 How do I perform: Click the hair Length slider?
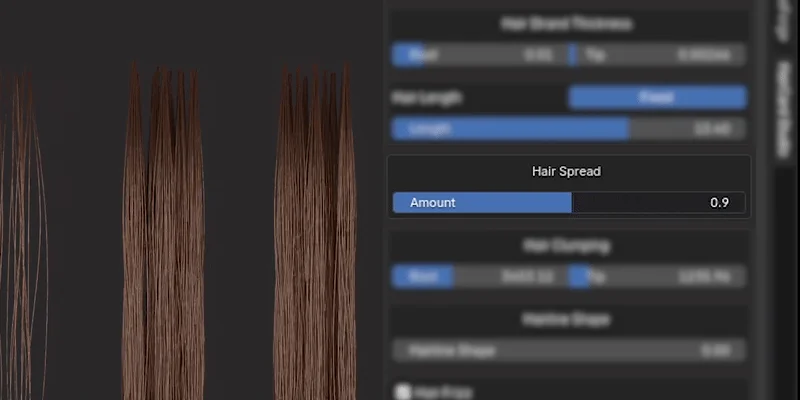click(x=568, y=129)
